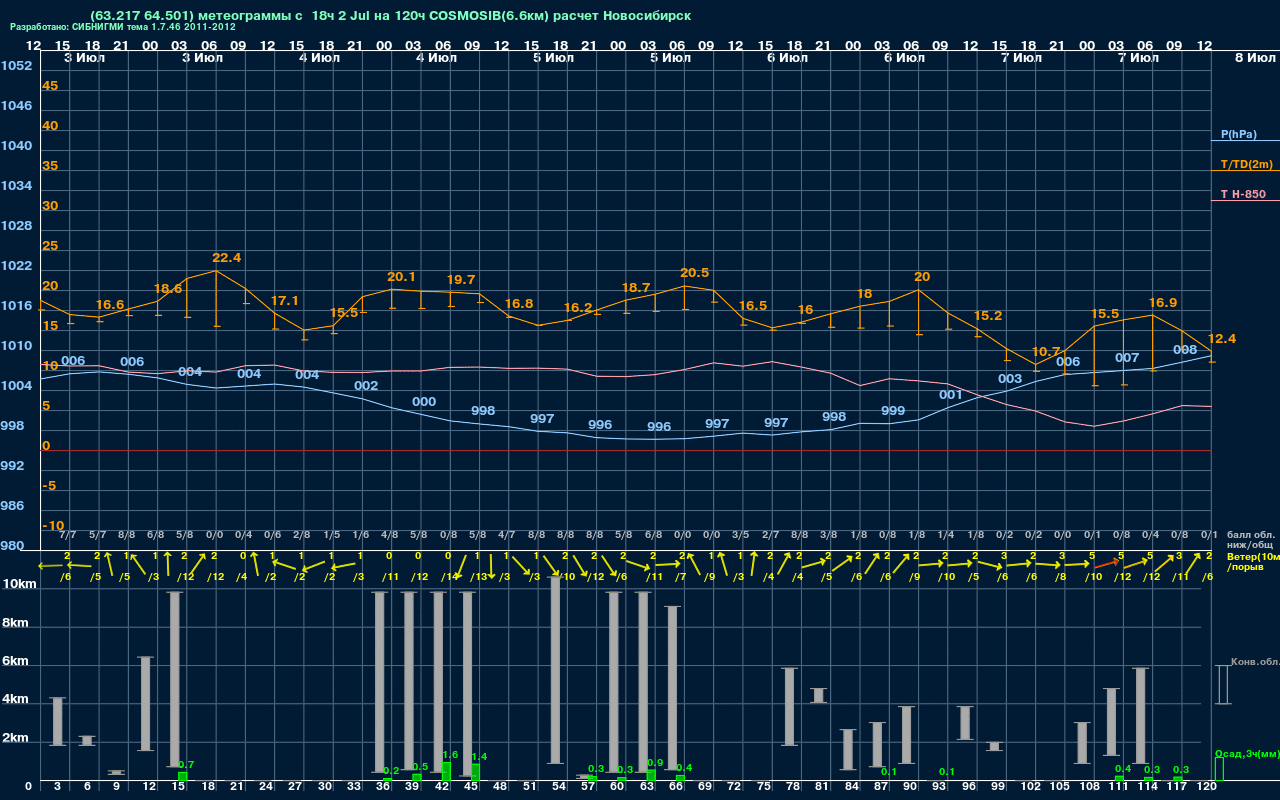This screenshot has width=1280, height=800.
Task: Select the T/TD(2m) legend label
Action: pyautogui.click(x=1246, y=164)
